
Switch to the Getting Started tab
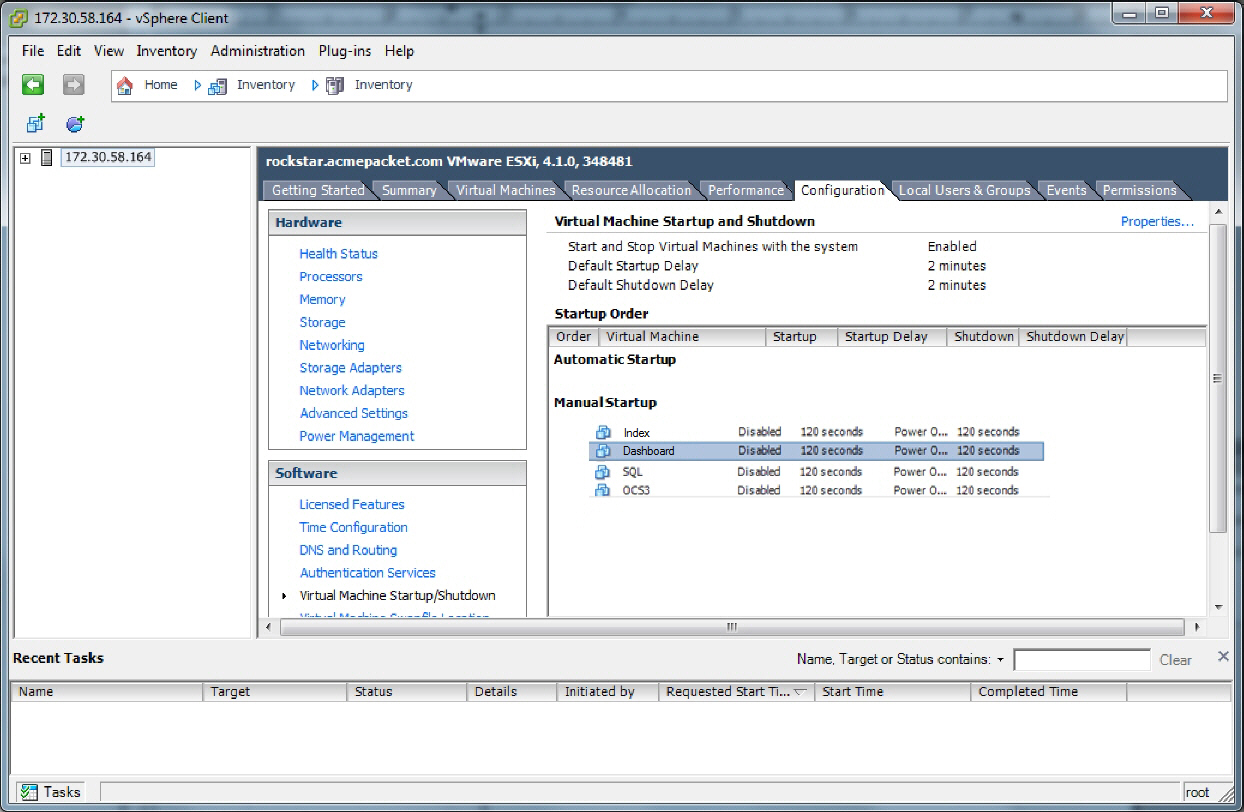tap(318, 190)
